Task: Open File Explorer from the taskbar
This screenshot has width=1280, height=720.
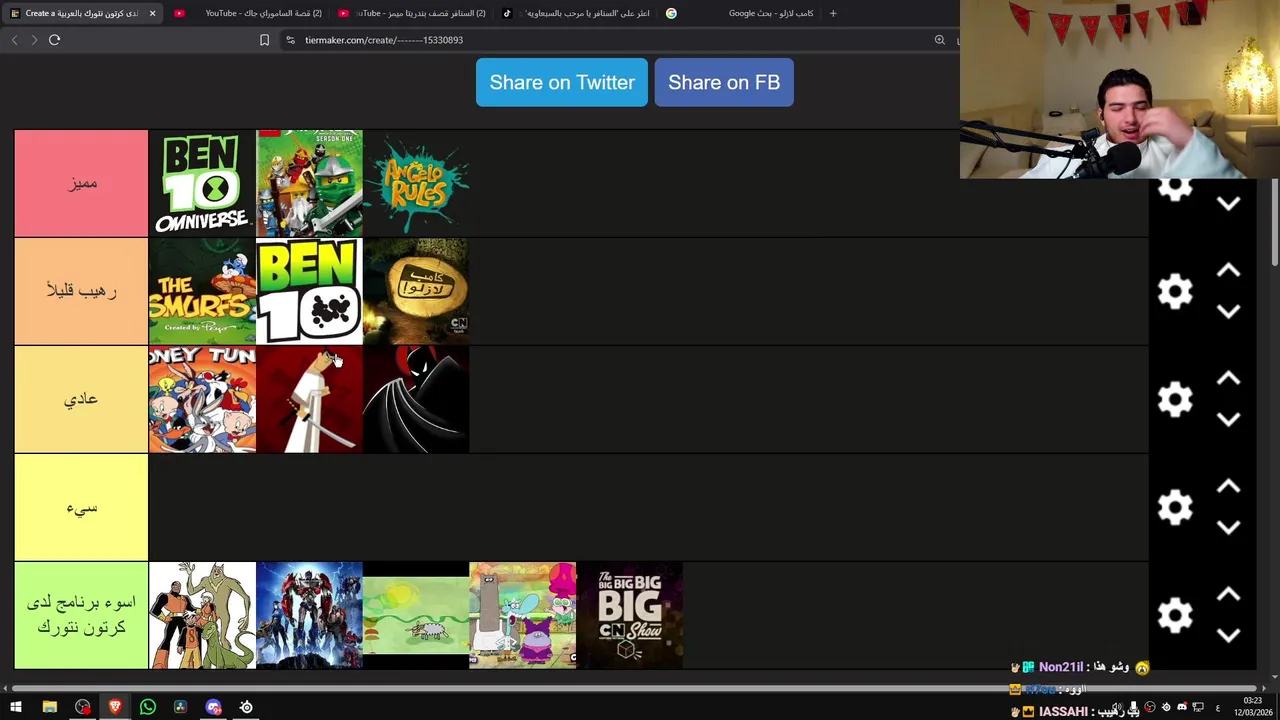Action: click(x=49, y=707)
